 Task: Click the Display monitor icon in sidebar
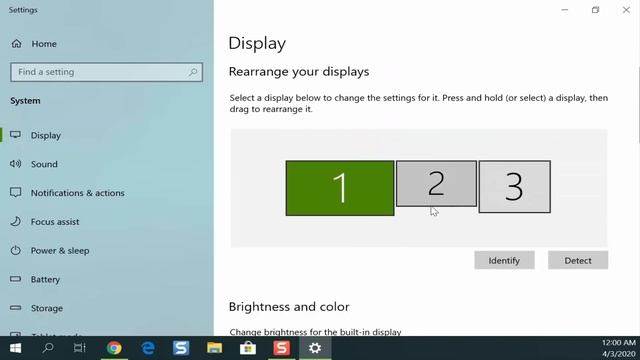[x=16, y=135]
